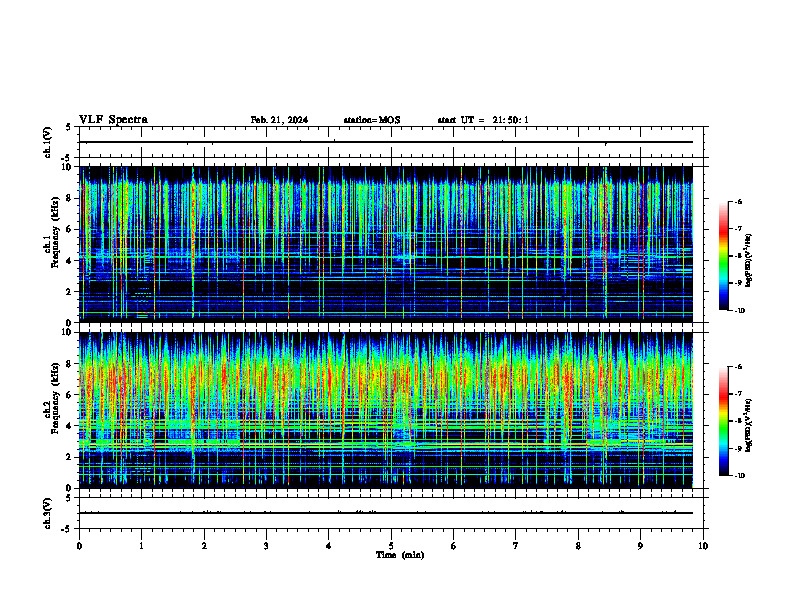Click time axis tick label "4"

329,546
